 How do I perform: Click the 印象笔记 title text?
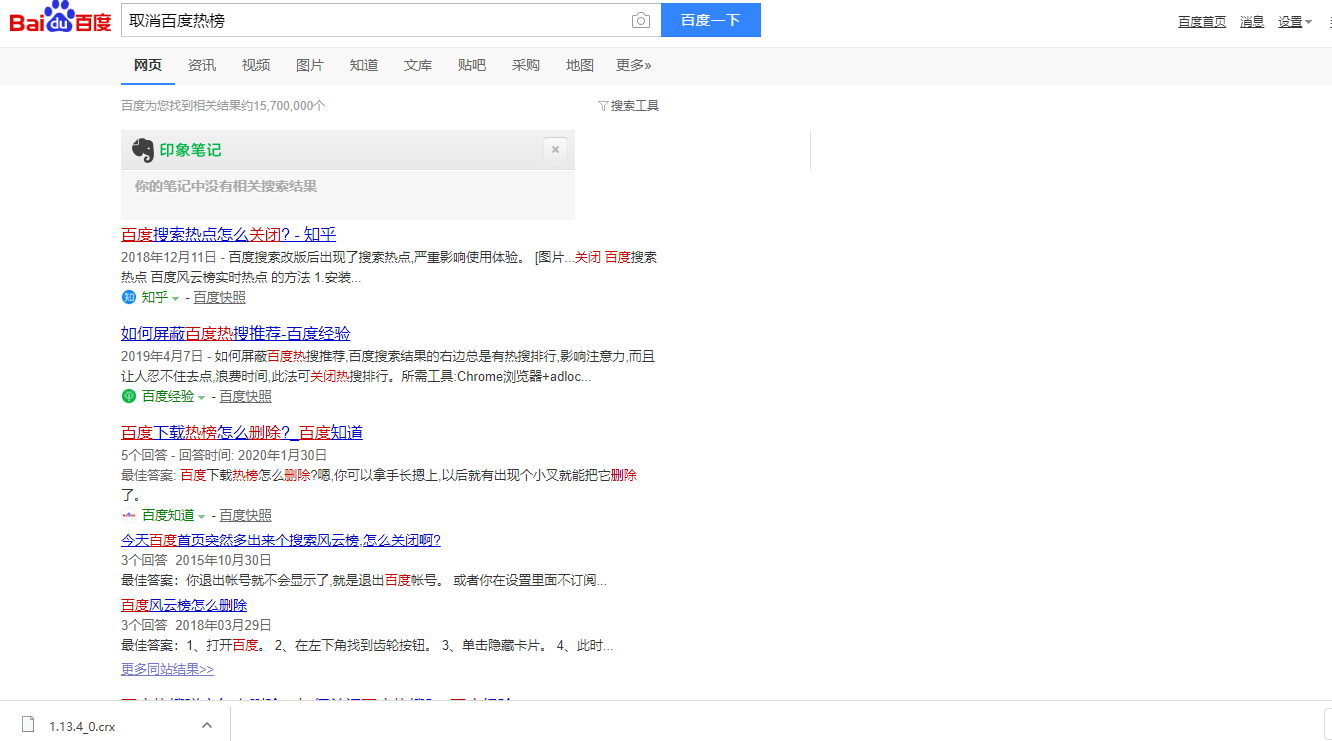[x=190, y=150]
